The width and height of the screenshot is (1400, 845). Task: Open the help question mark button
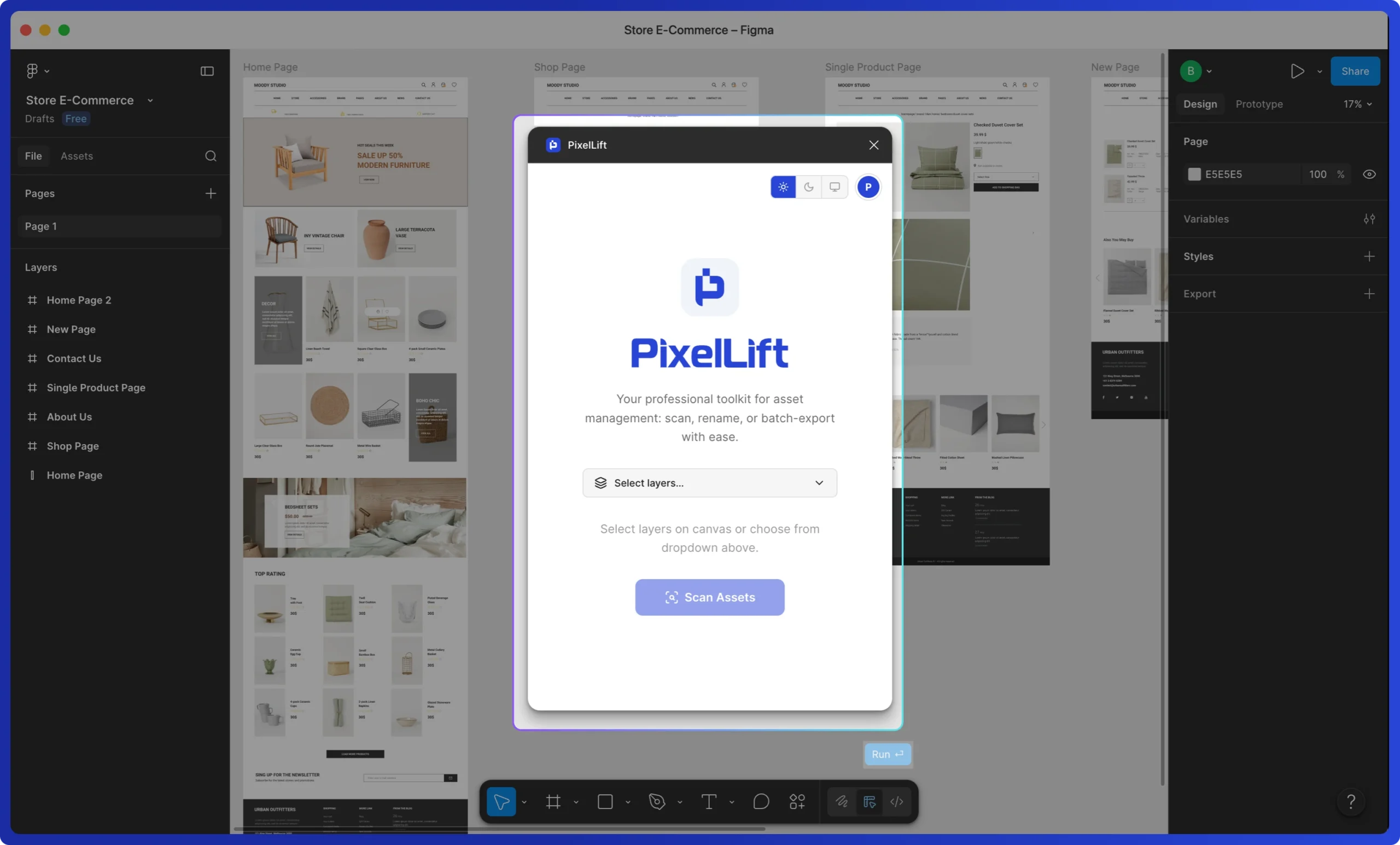(x=1351, y=801)
